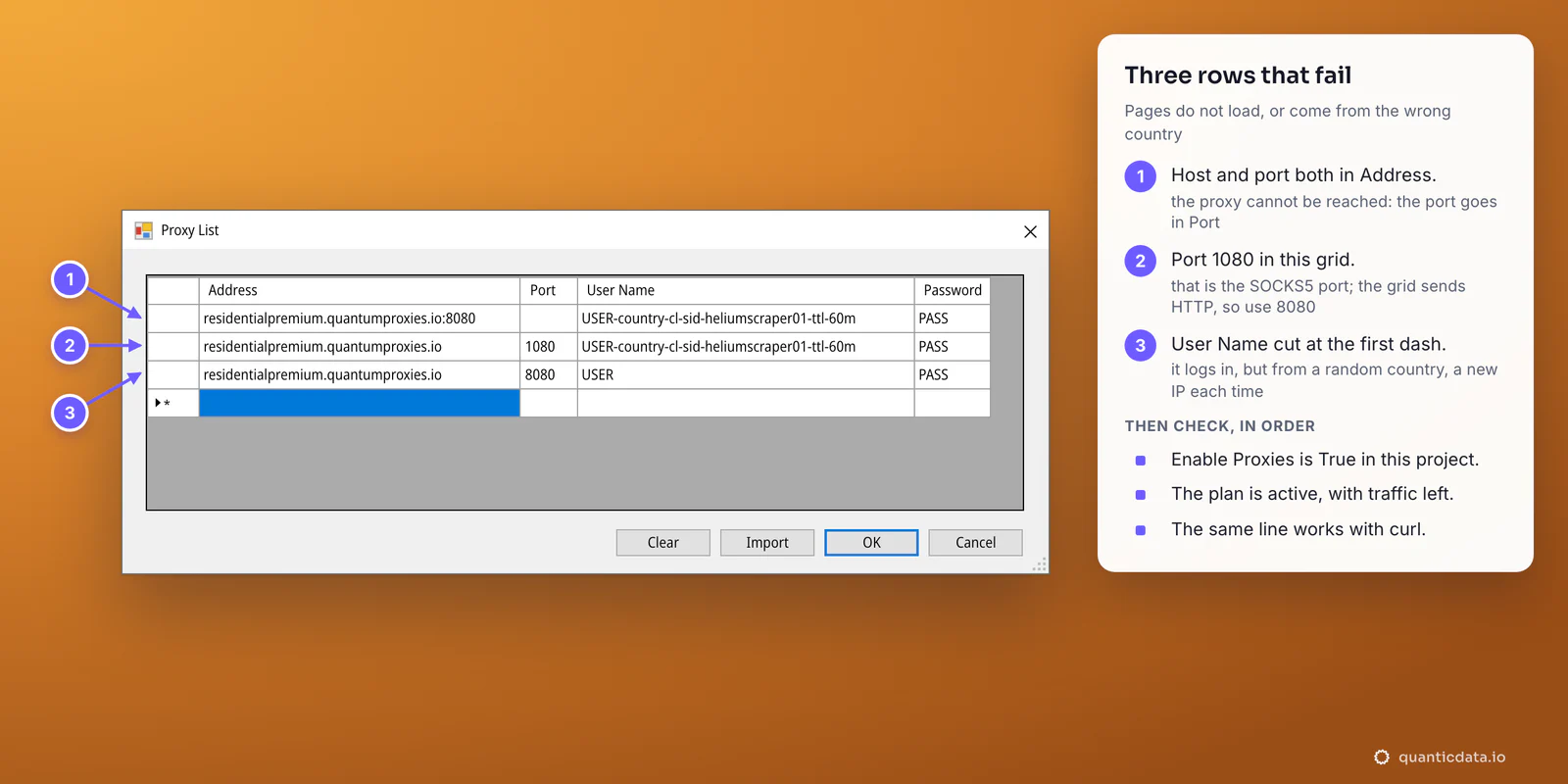Click the grid's top-left select-all corner cell
Viewport: 1568px width, 784px height.
pos(173,291)
